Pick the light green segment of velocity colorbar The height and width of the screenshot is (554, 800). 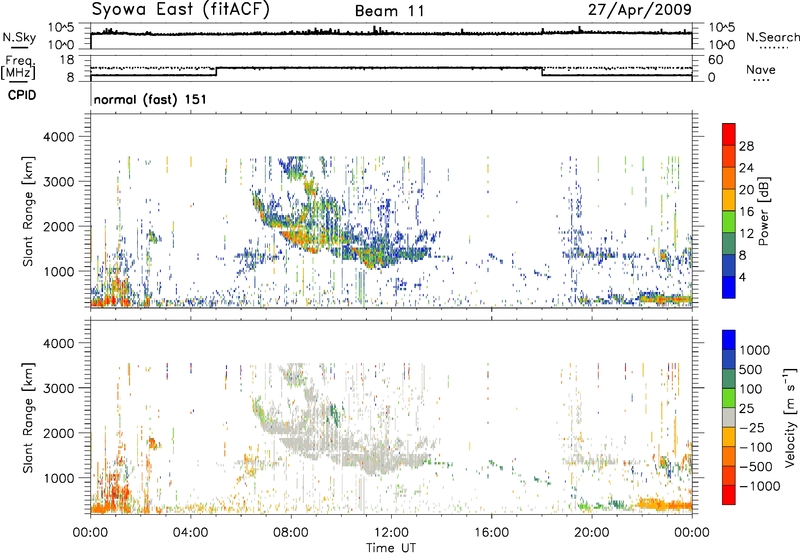click(729, 398)
